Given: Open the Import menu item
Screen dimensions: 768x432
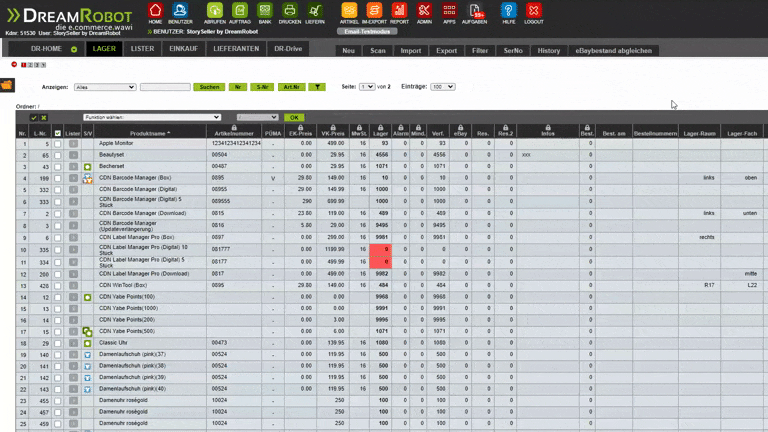Looking at the screenshot, I should (x=410, y=50).
